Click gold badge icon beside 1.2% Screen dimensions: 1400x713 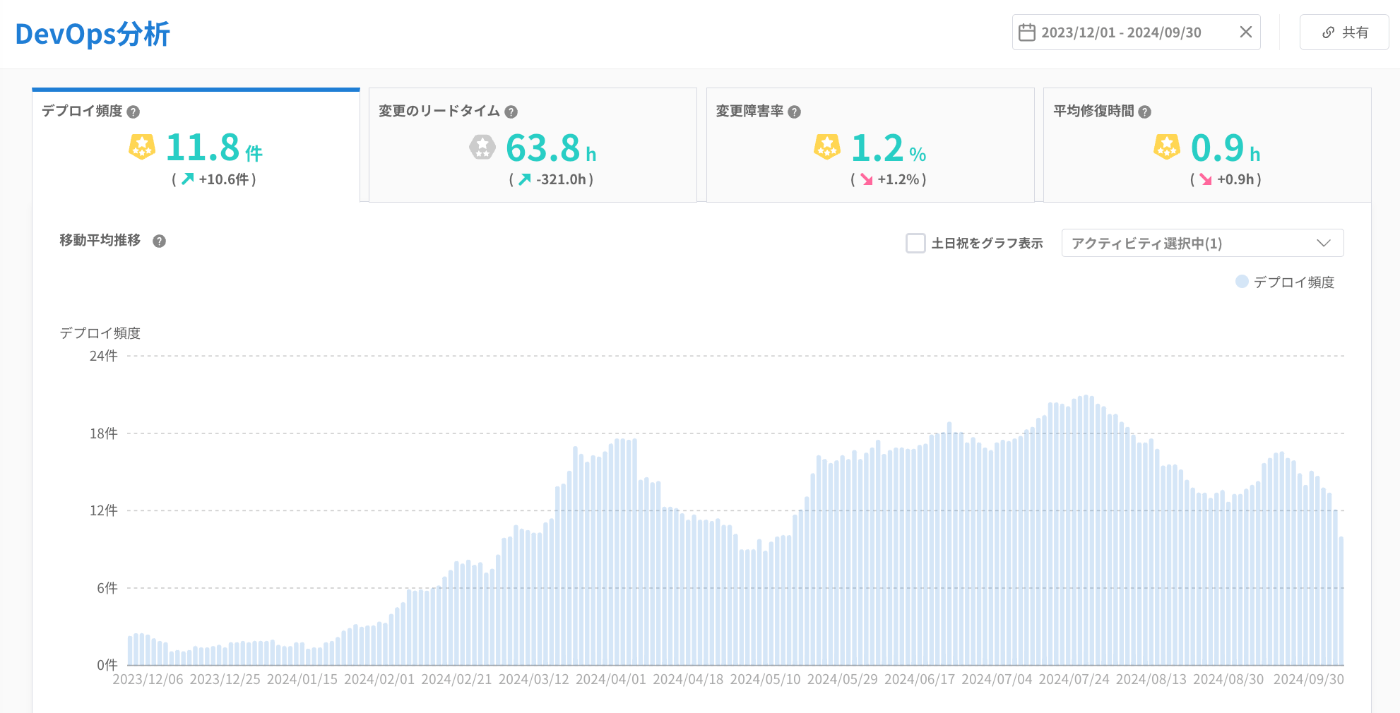tap(827, 147)
